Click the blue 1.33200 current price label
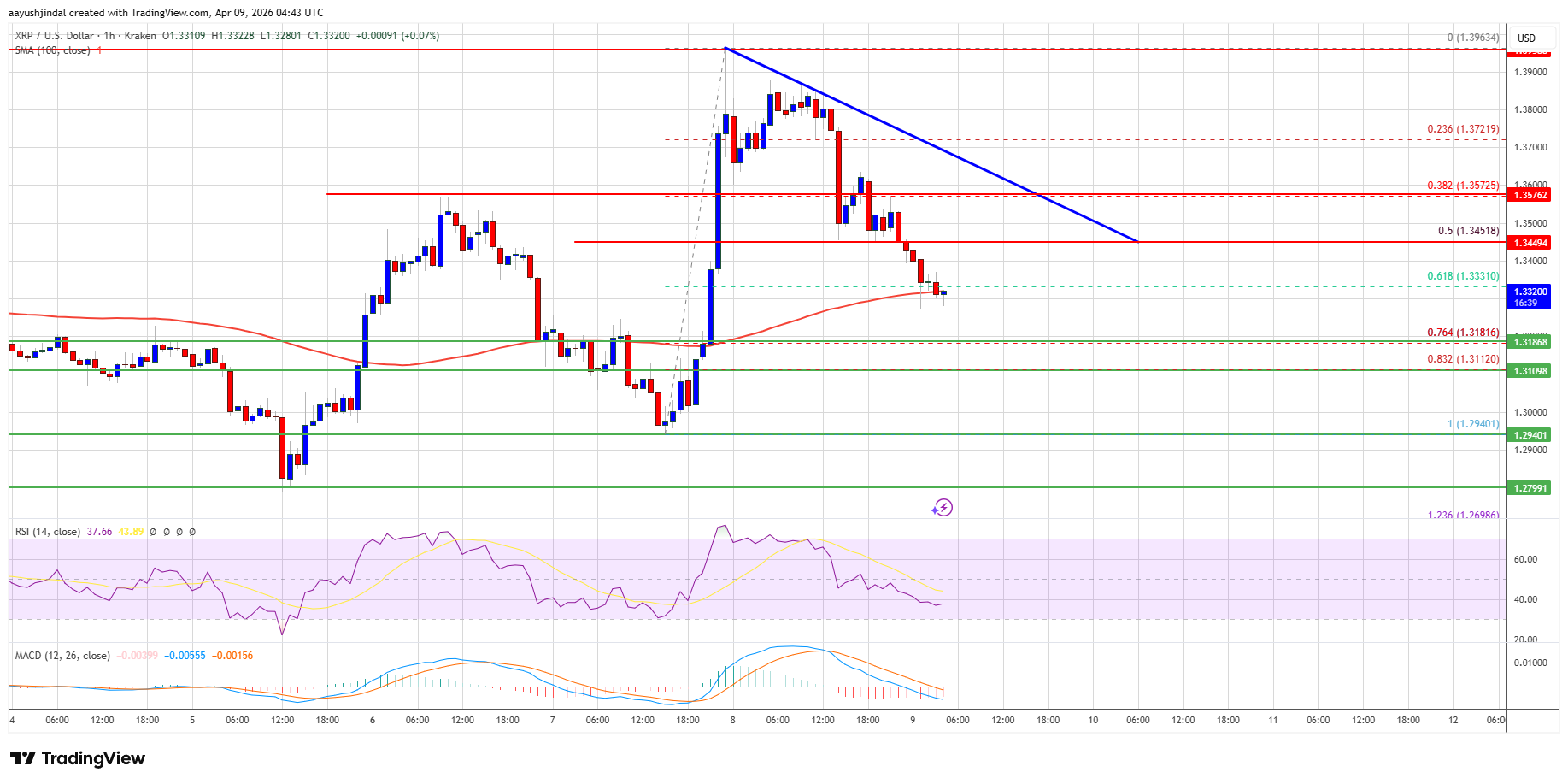This screenshot has width=1568, height=784. (x=1532, y=292)
